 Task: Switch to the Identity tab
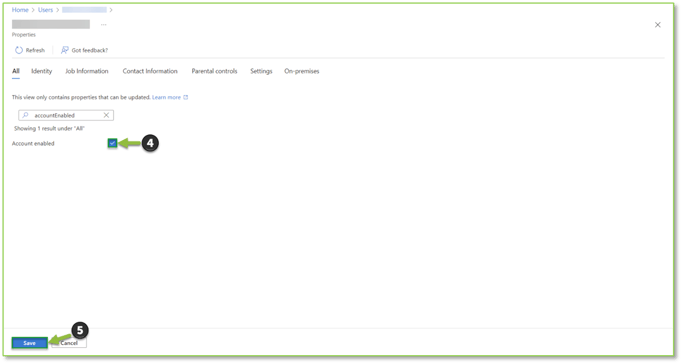(41, 71)
